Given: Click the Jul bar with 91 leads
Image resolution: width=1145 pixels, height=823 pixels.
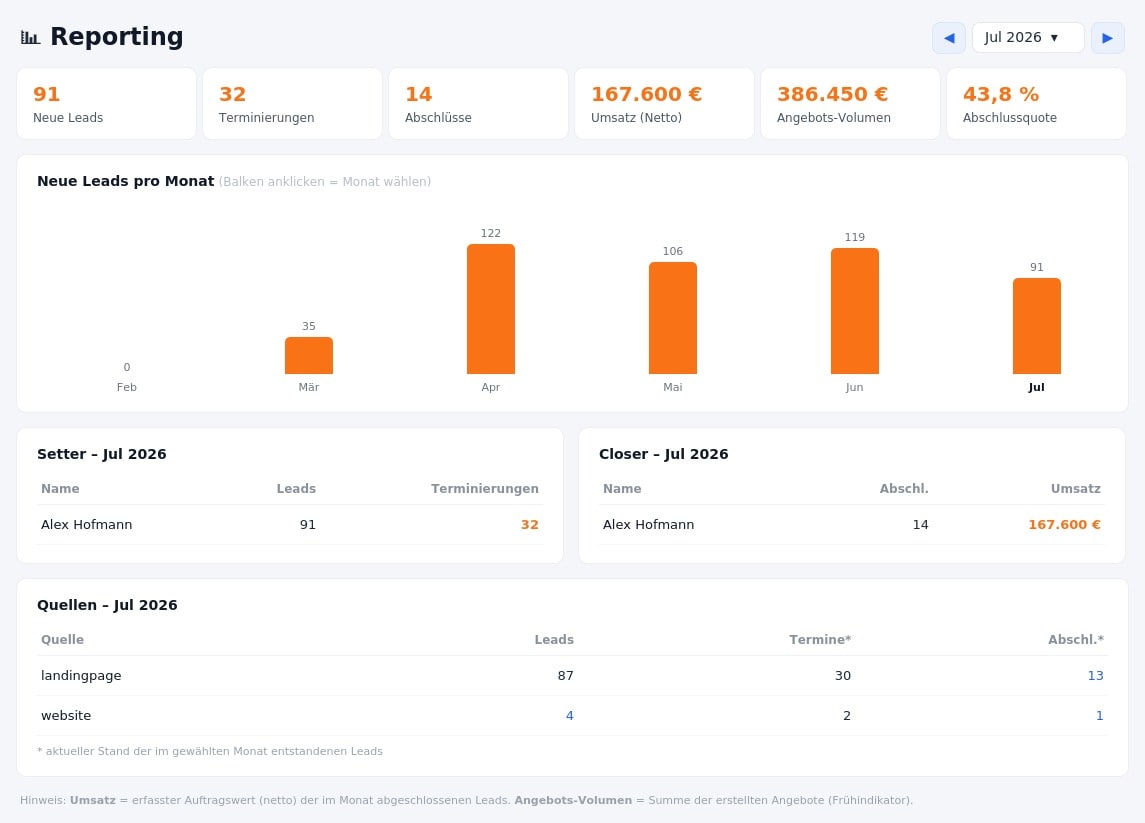Looking at the screenshot, I should pyautogui.click(x=1036, y=326).
